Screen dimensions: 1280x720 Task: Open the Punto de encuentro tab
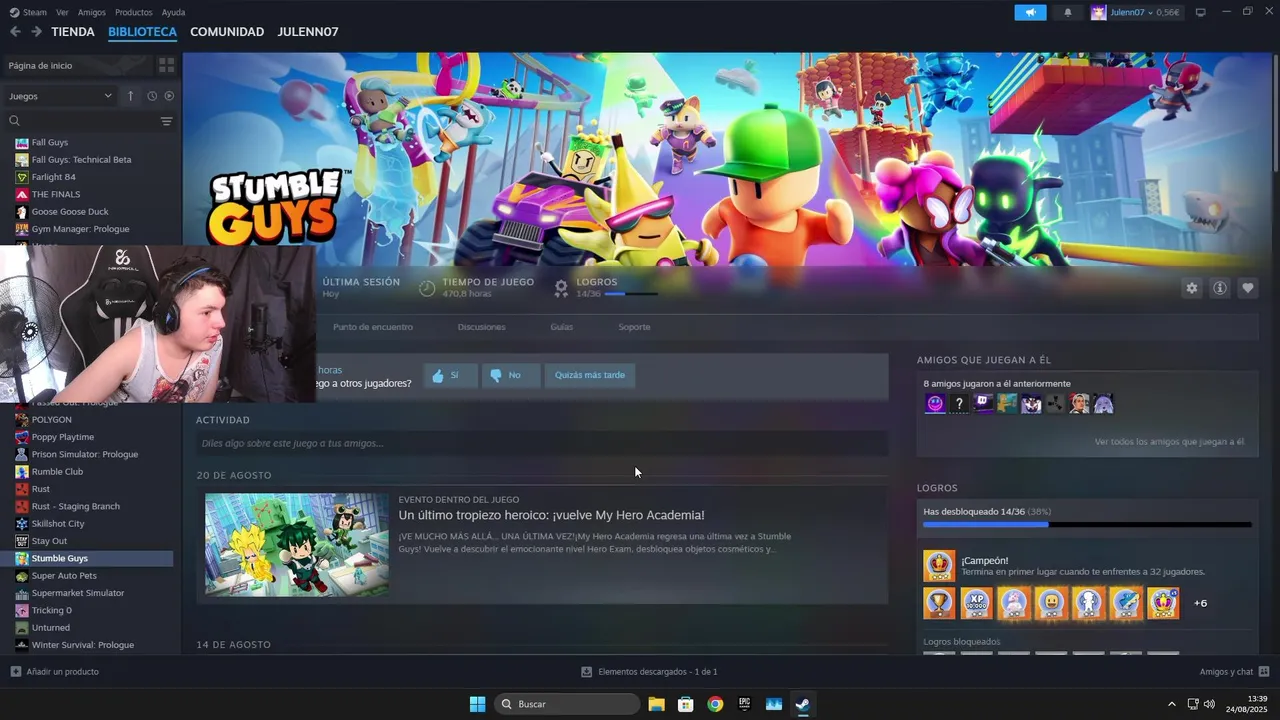[x=372, y=327]
